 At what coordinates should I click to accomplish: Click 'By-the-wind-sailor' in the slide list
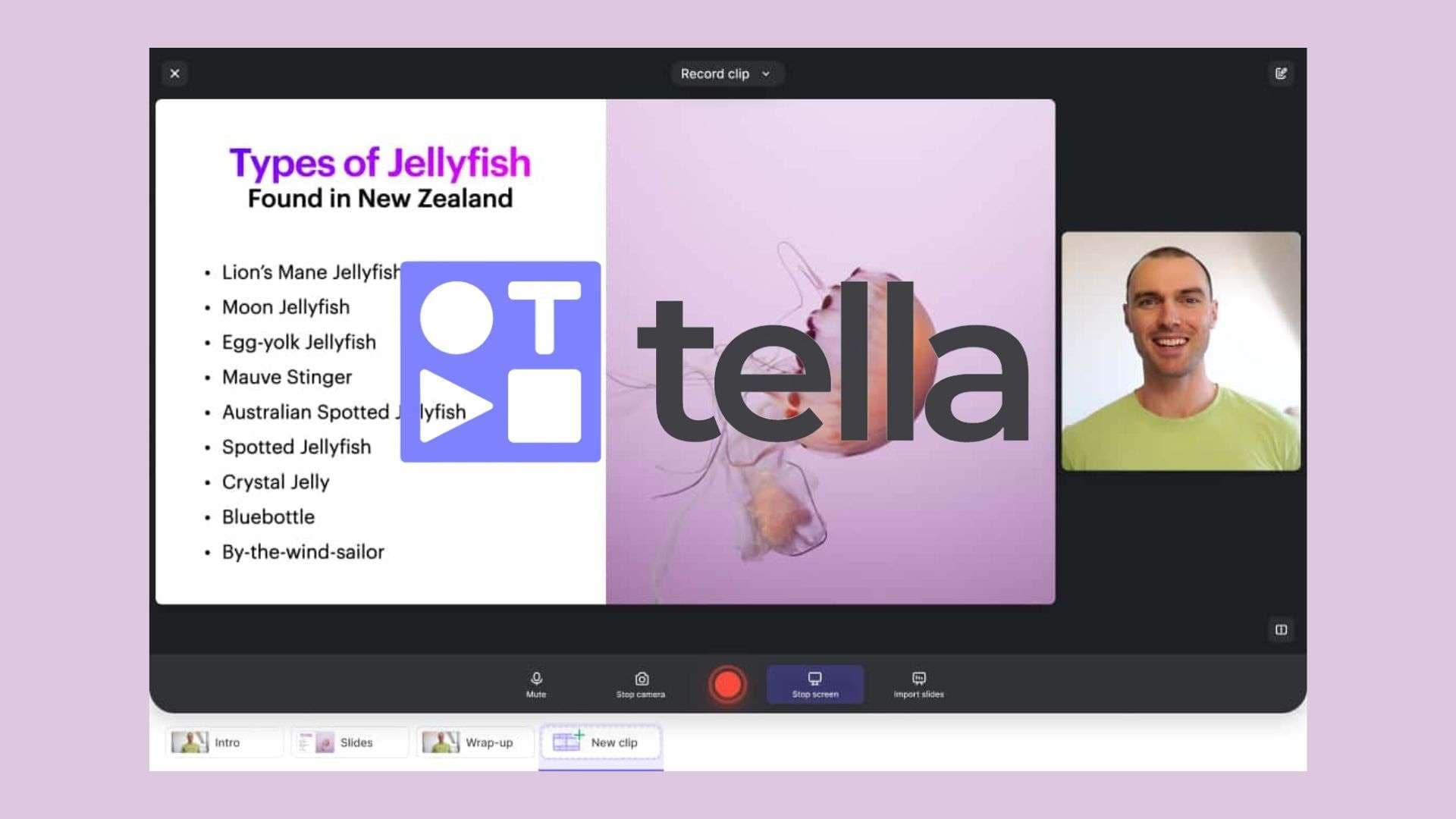tap(303, 552)
